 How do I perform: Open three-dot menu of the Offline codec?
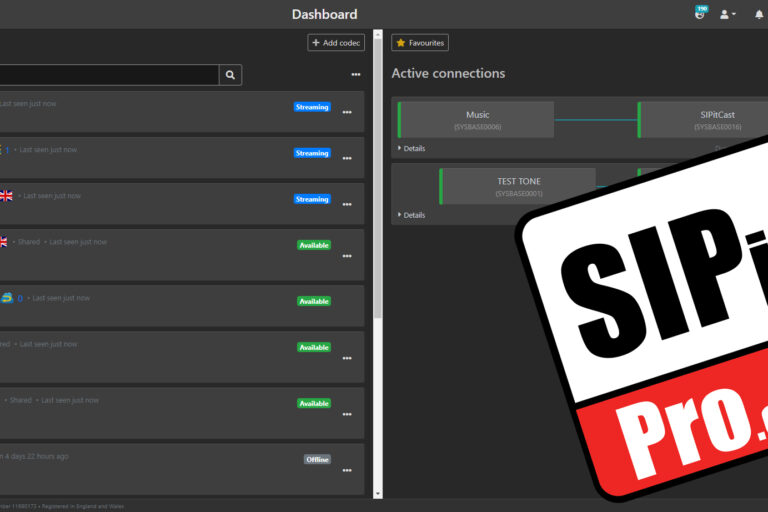[x=347, y=470]
